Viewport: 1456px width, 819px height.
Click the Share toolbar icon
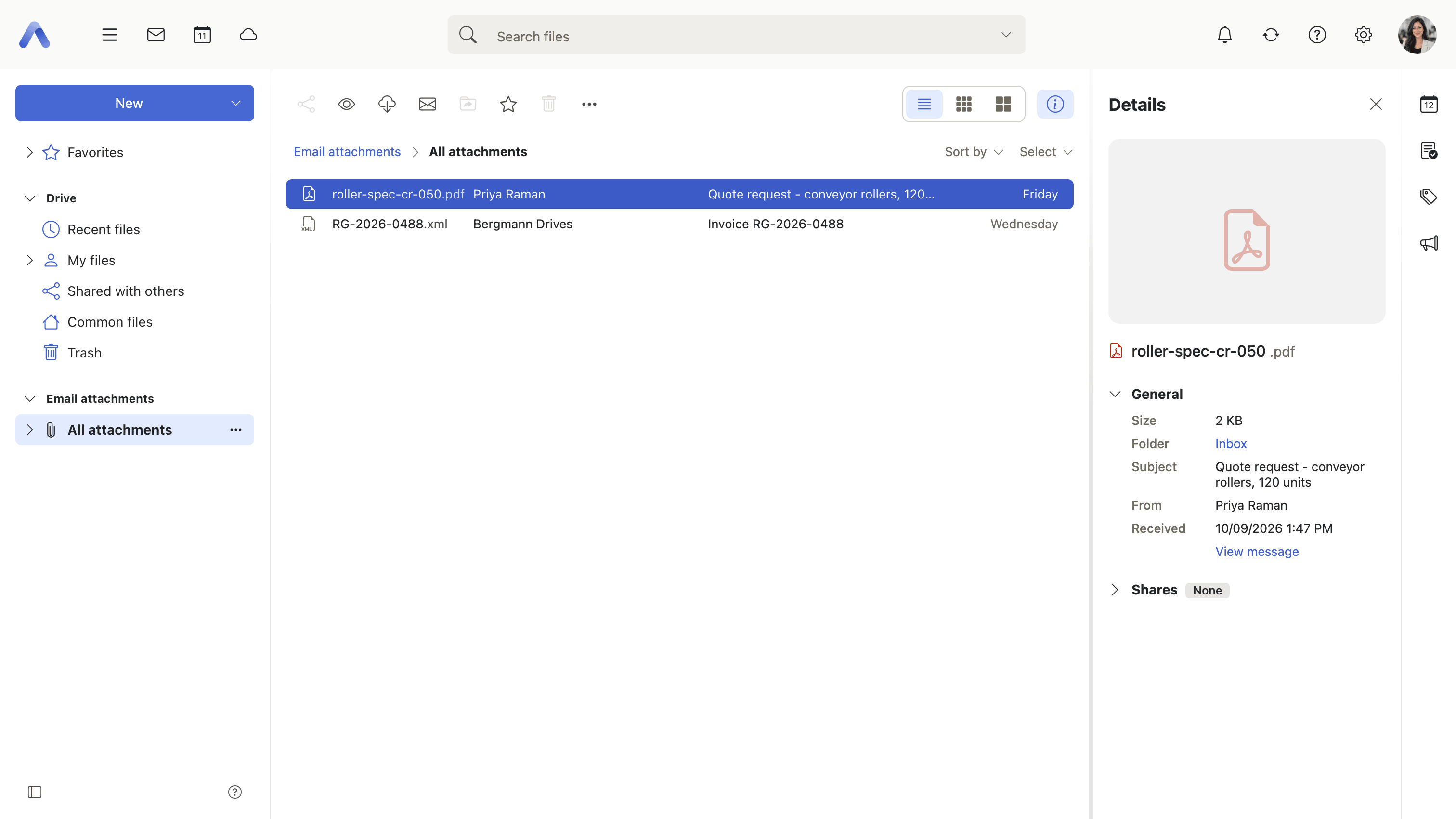pyautogui.click(x=306, y=104)
